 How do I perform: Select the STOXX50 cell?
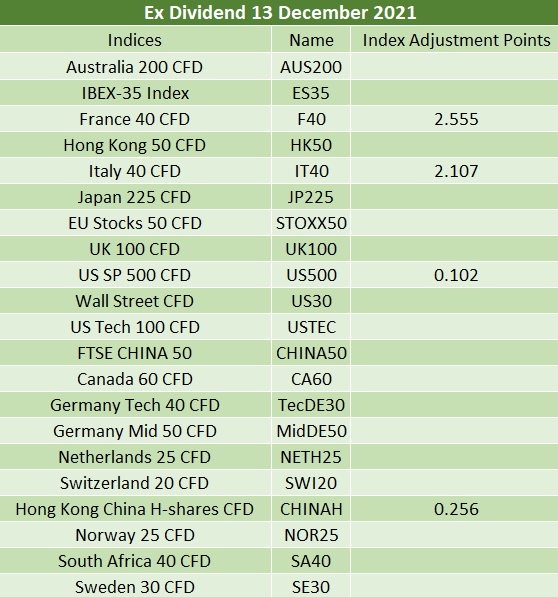[x=311, y=223]
